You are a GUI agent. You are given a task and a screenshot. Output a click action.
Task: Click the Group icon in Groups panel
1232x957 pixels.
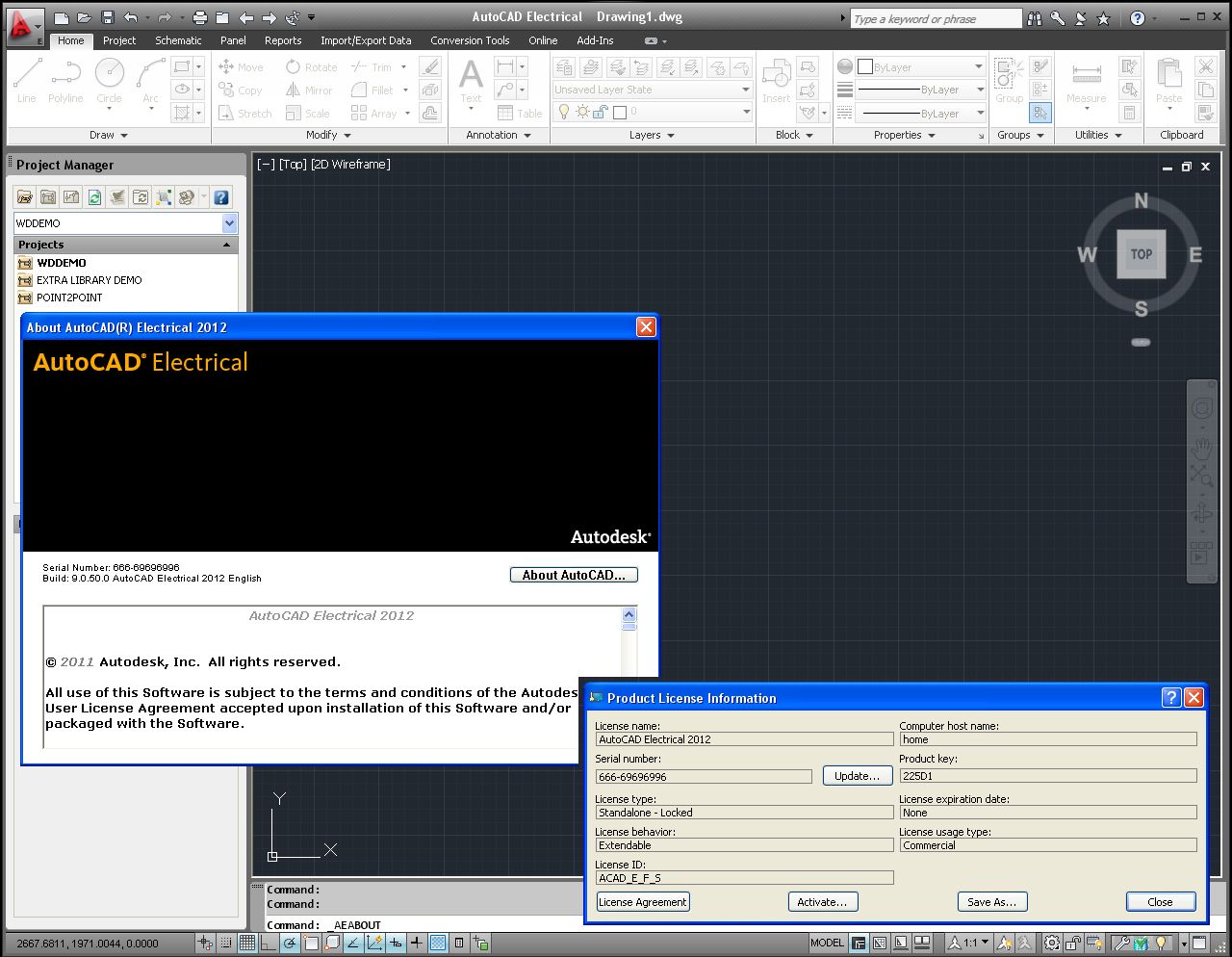point(1009,79)
